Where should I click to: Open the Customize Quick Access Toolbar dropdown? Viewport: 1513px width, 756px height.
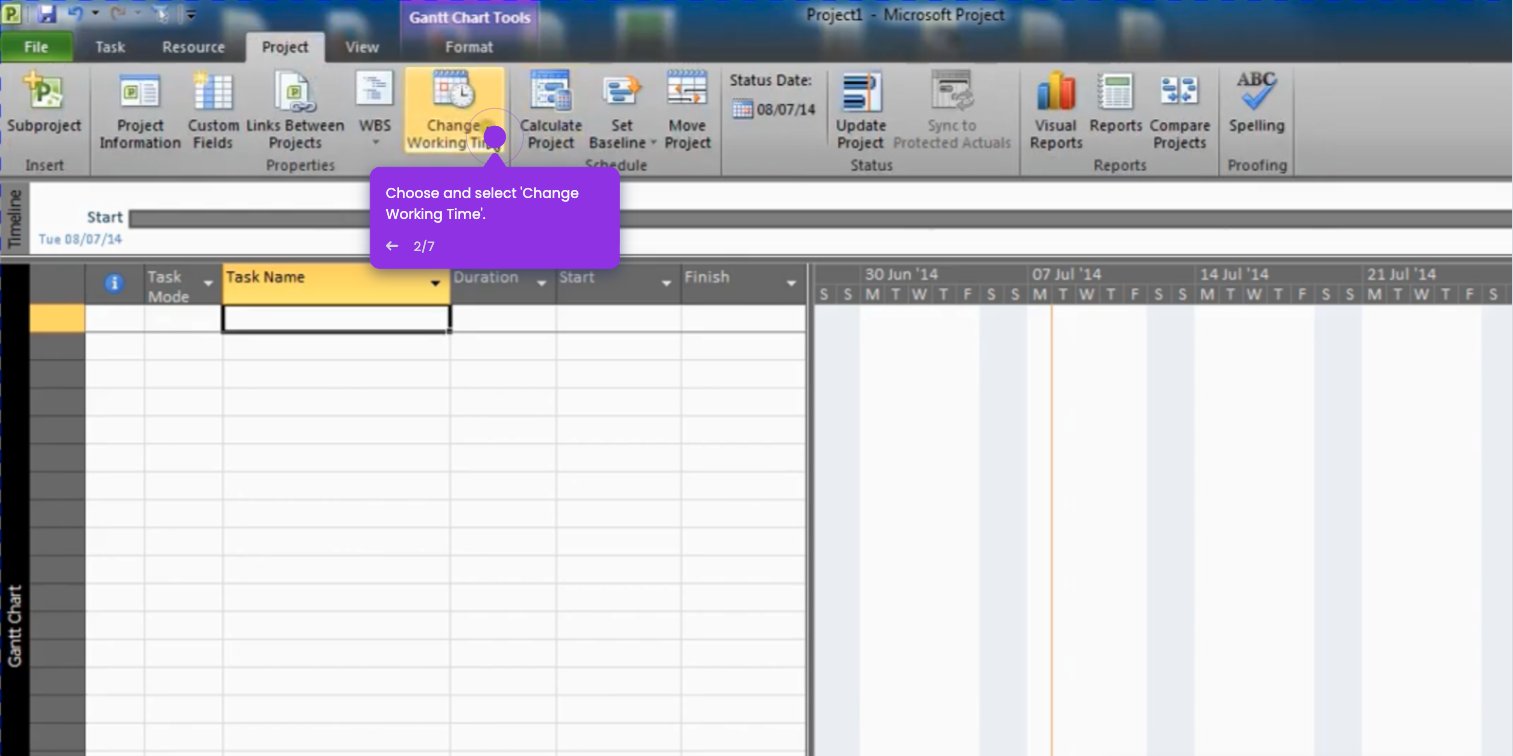(191, 15)
